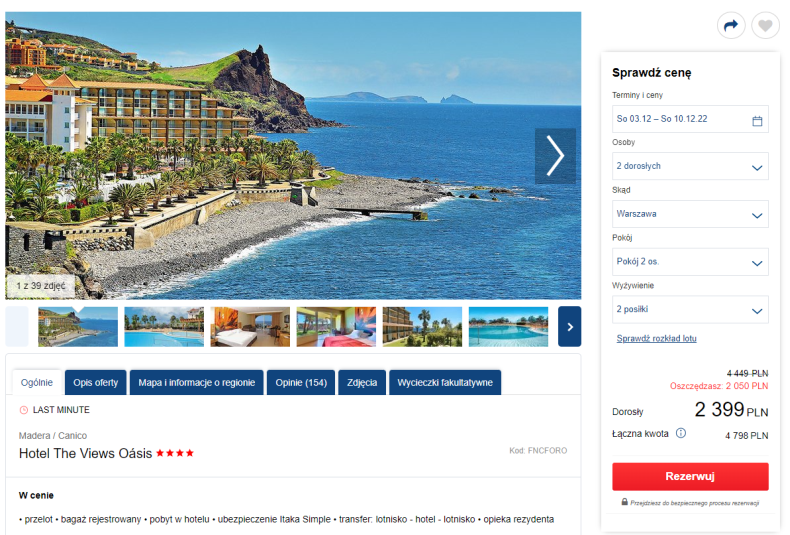Screen dimensions: 790x535
Task: Open the Warszawa departure dropdown
Action: (690, 214)
